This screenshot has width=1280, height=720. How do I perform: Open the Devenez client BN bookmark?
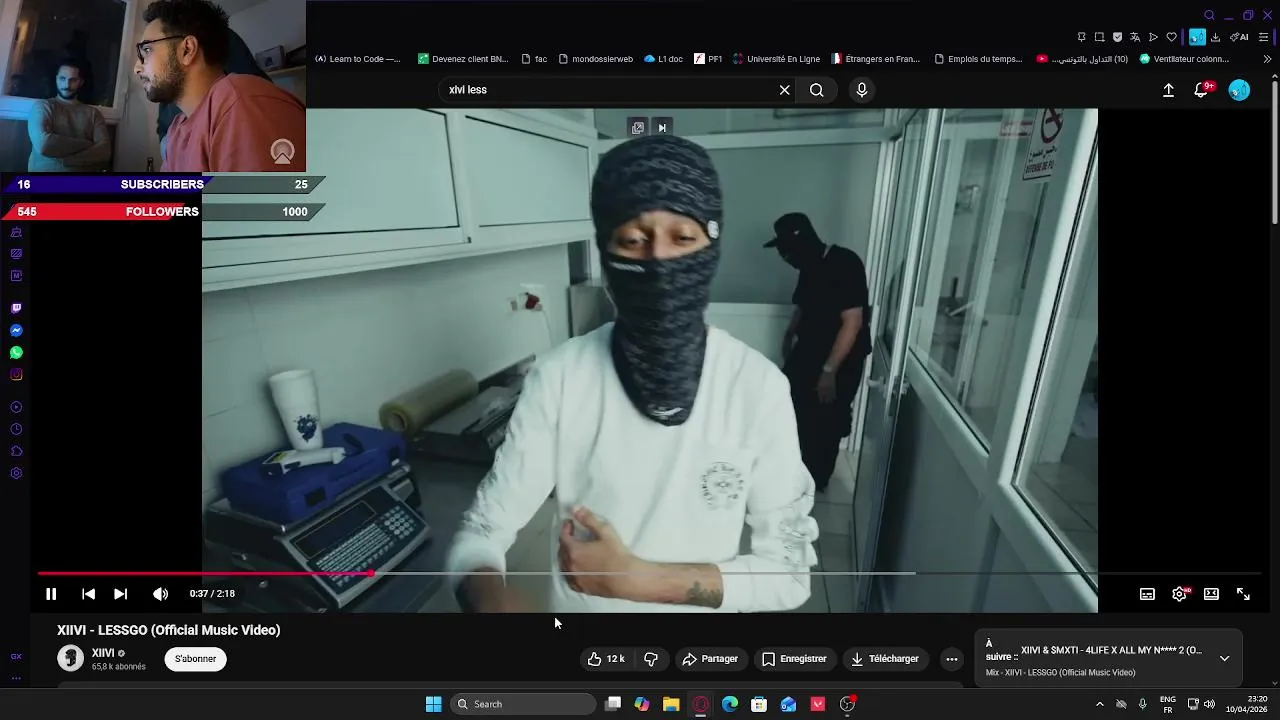[463, 59]
